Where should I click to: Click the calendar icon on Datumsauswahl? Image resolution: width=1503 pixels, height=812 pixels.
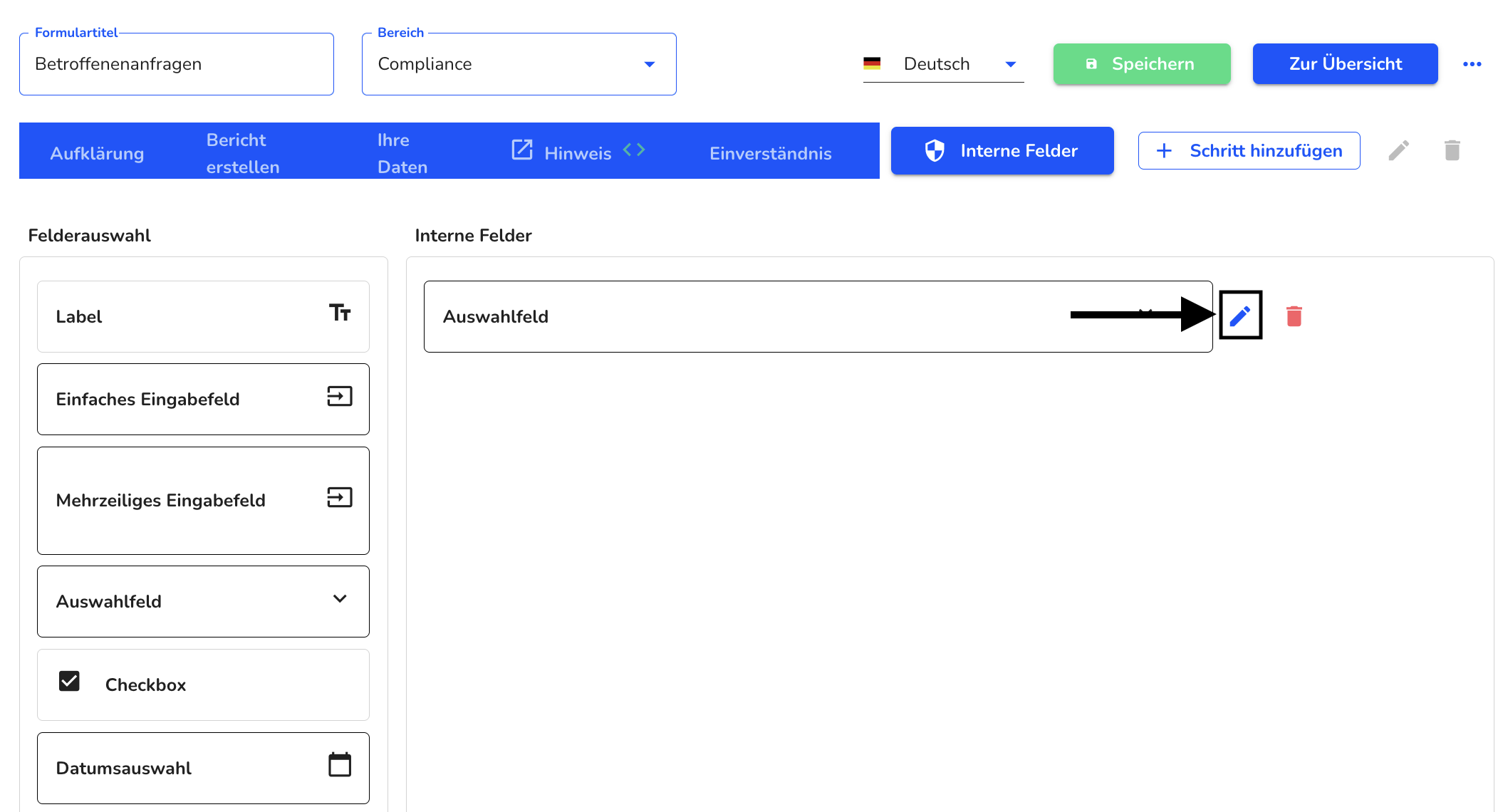click(340, 764)
